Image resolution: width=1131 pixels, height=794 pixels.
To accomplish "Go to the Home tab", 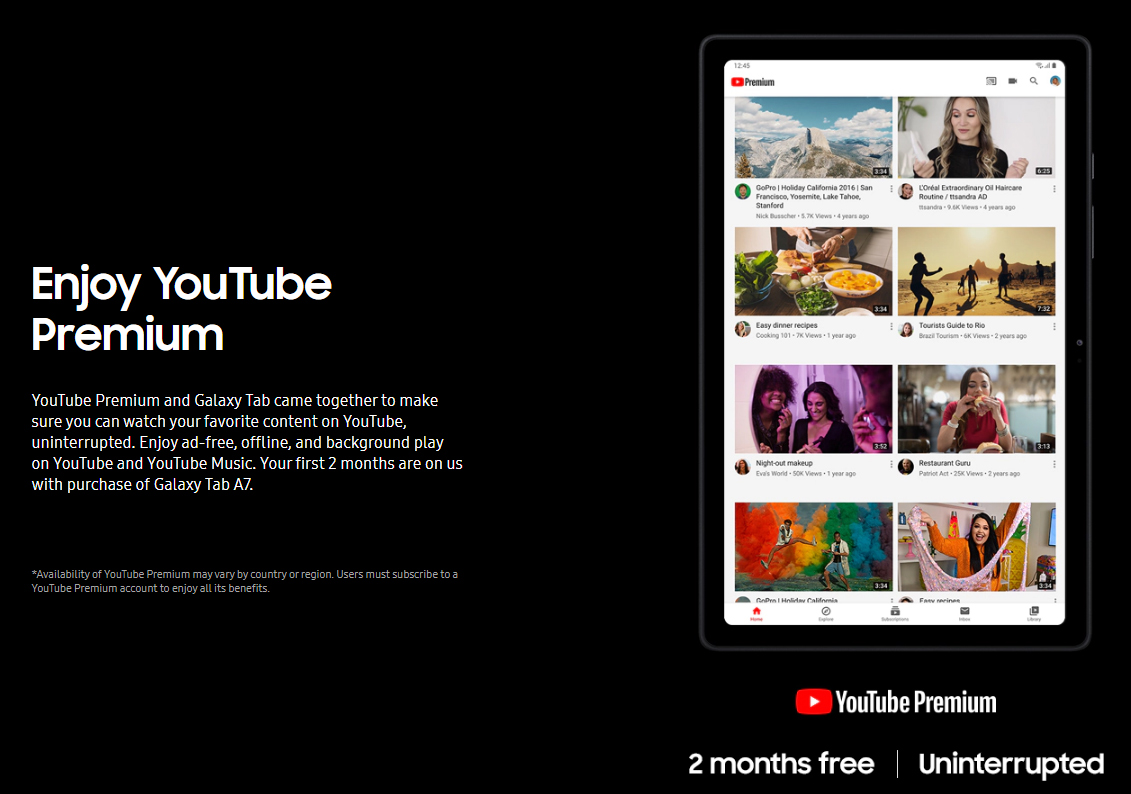I will click(x=756, y=614).
